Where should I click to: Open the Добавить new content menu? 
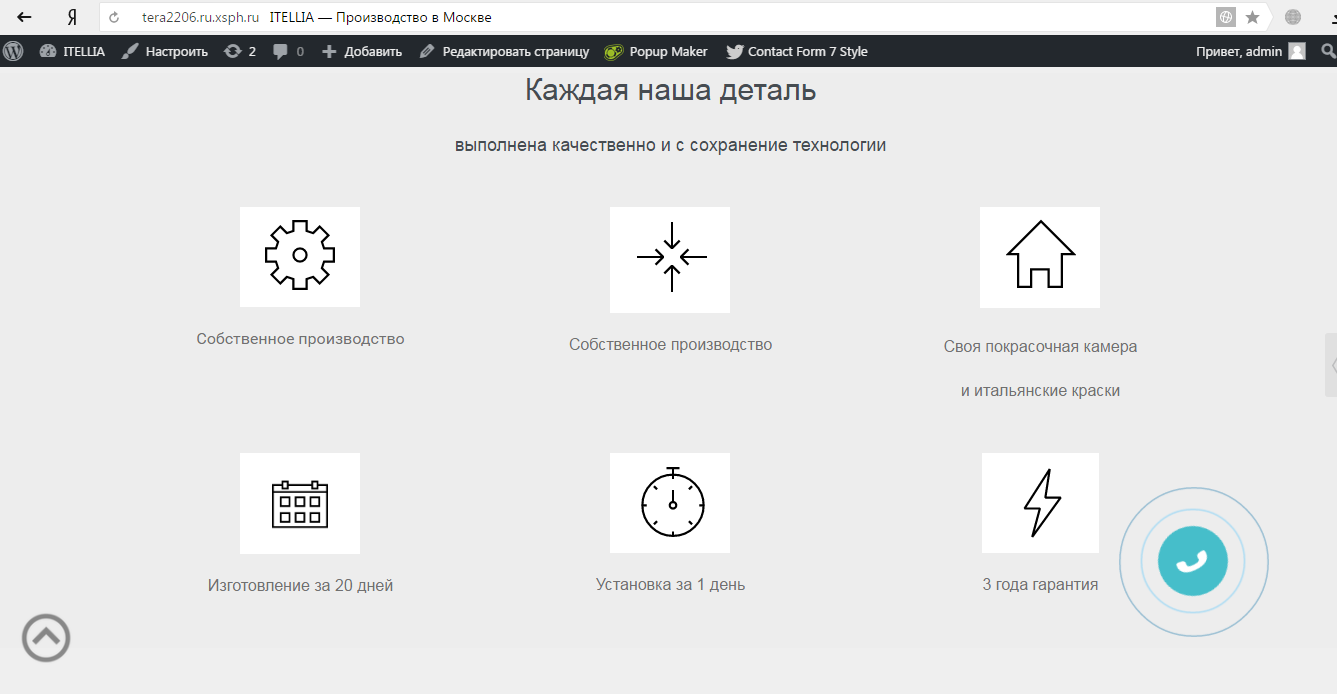click(362, 51)
